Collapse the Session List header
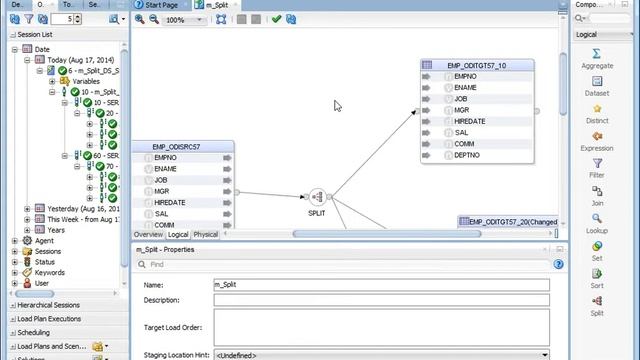The image size is (640, 360). point(13,35)
